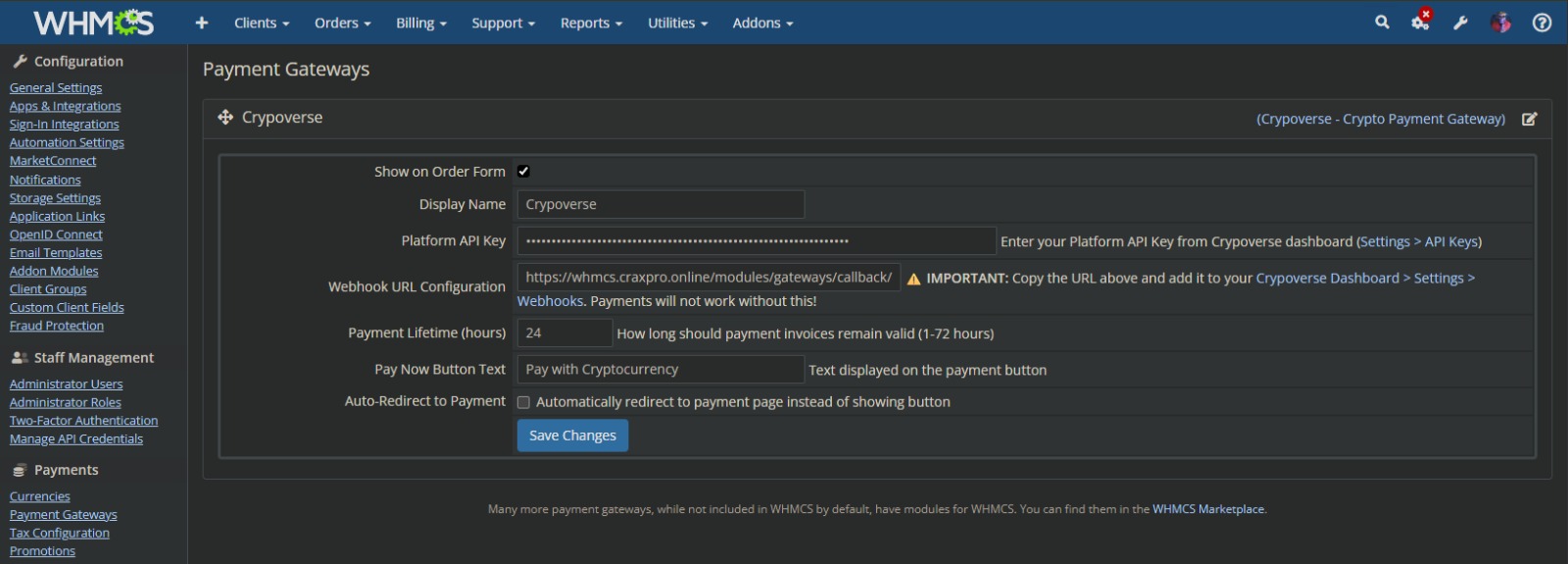This screenshot has height=564, width=1568.
Task: Open Promotions link
Action: pyautogui.click(x=42, y=551)
